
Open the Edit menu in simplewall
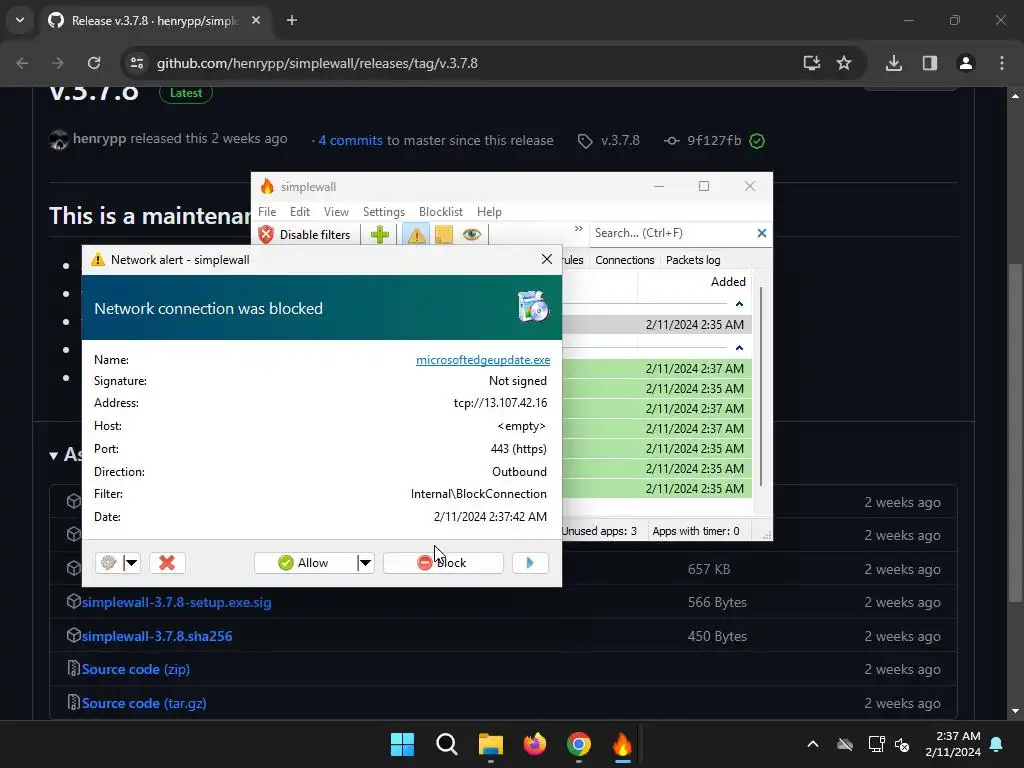point(300,212)
